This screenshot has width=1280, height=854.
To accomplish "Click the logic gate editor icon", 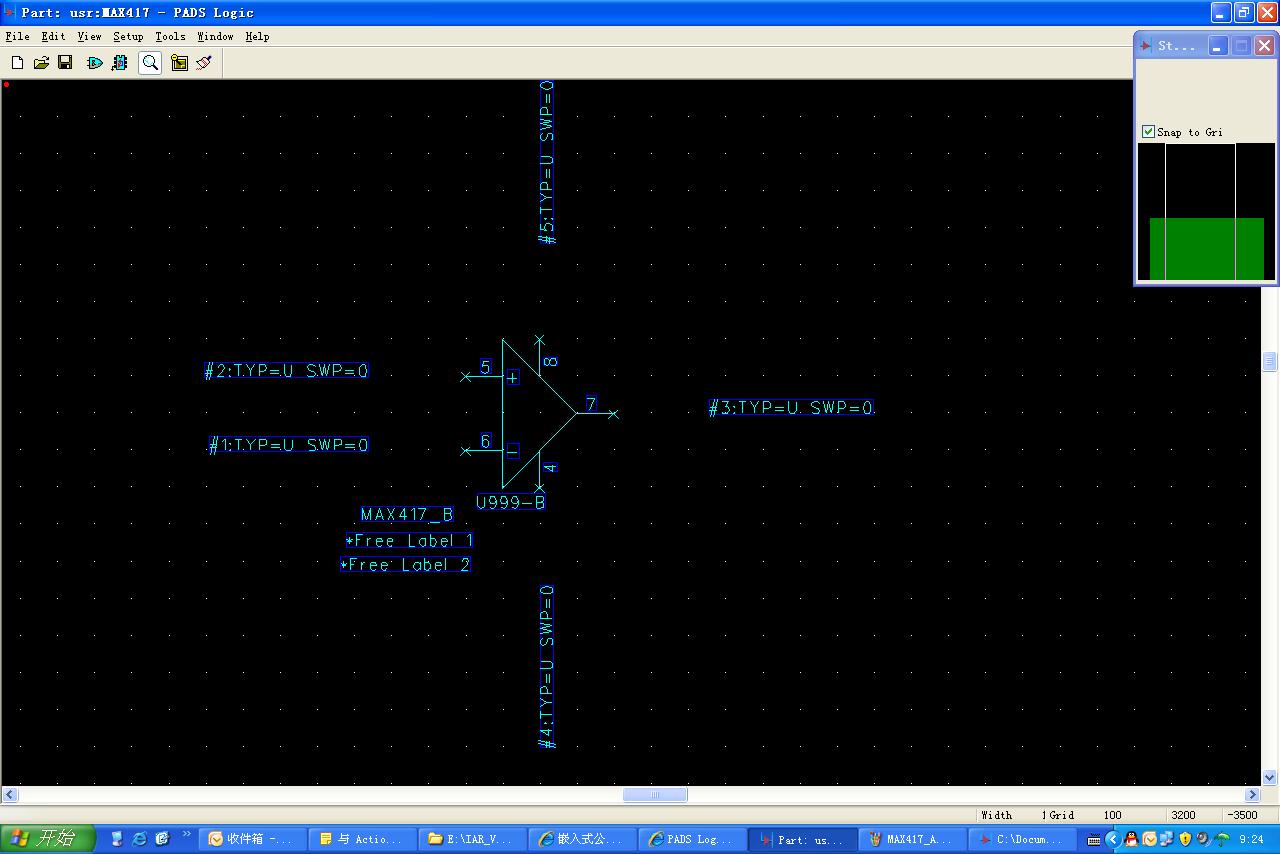I will tap(95, 63).
